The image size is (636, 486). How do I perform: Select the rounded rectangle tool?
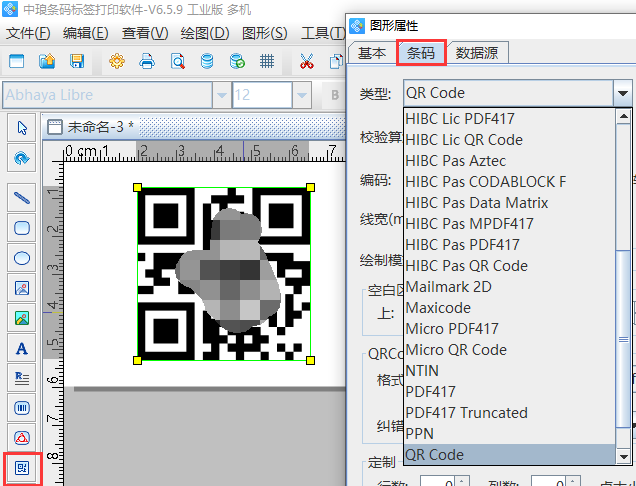tap(22, 228)
